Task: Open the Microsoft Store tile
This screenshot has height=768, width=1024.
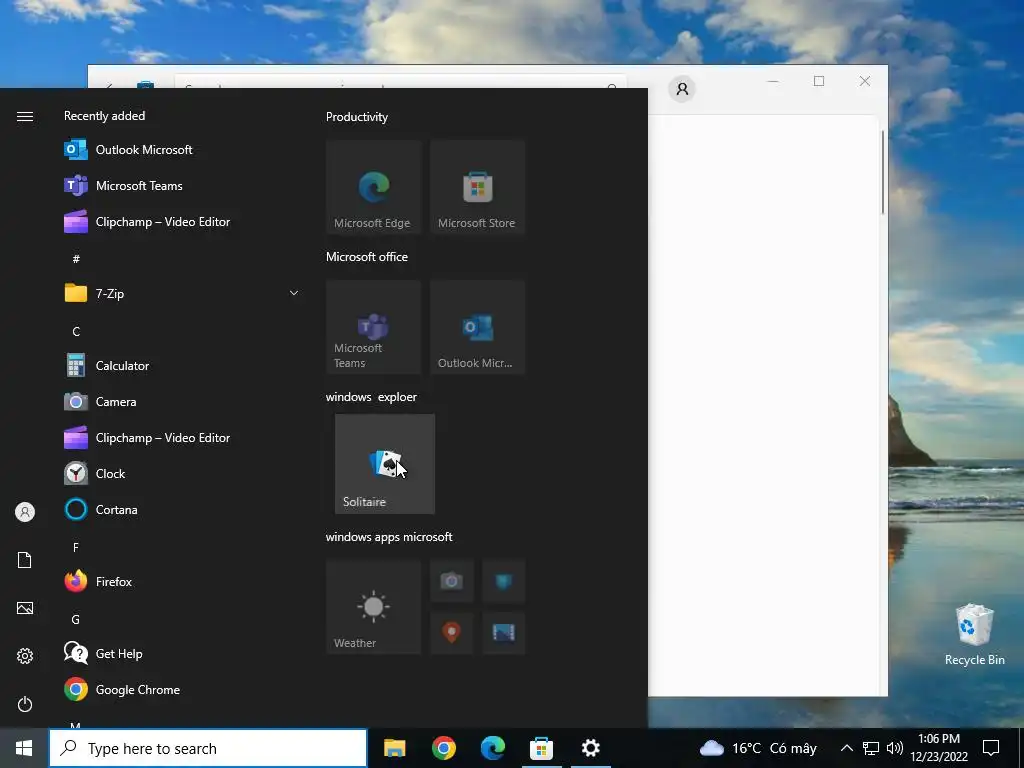Action: [477, 187]
